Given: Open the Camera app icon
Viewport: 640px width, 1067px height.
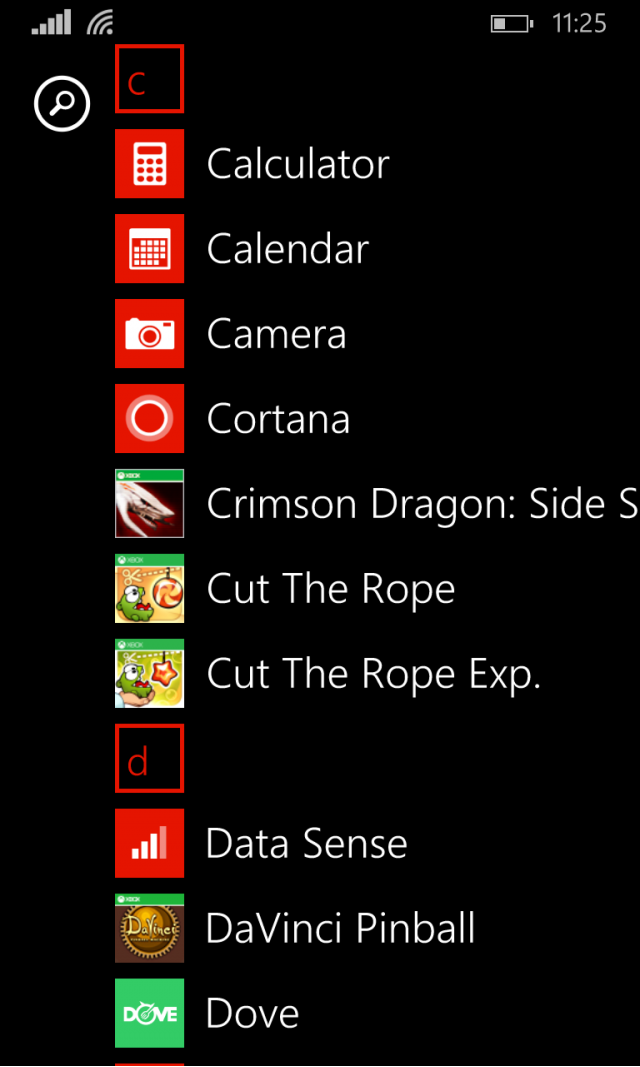Looking at the screenshot, I should (149, 333).
